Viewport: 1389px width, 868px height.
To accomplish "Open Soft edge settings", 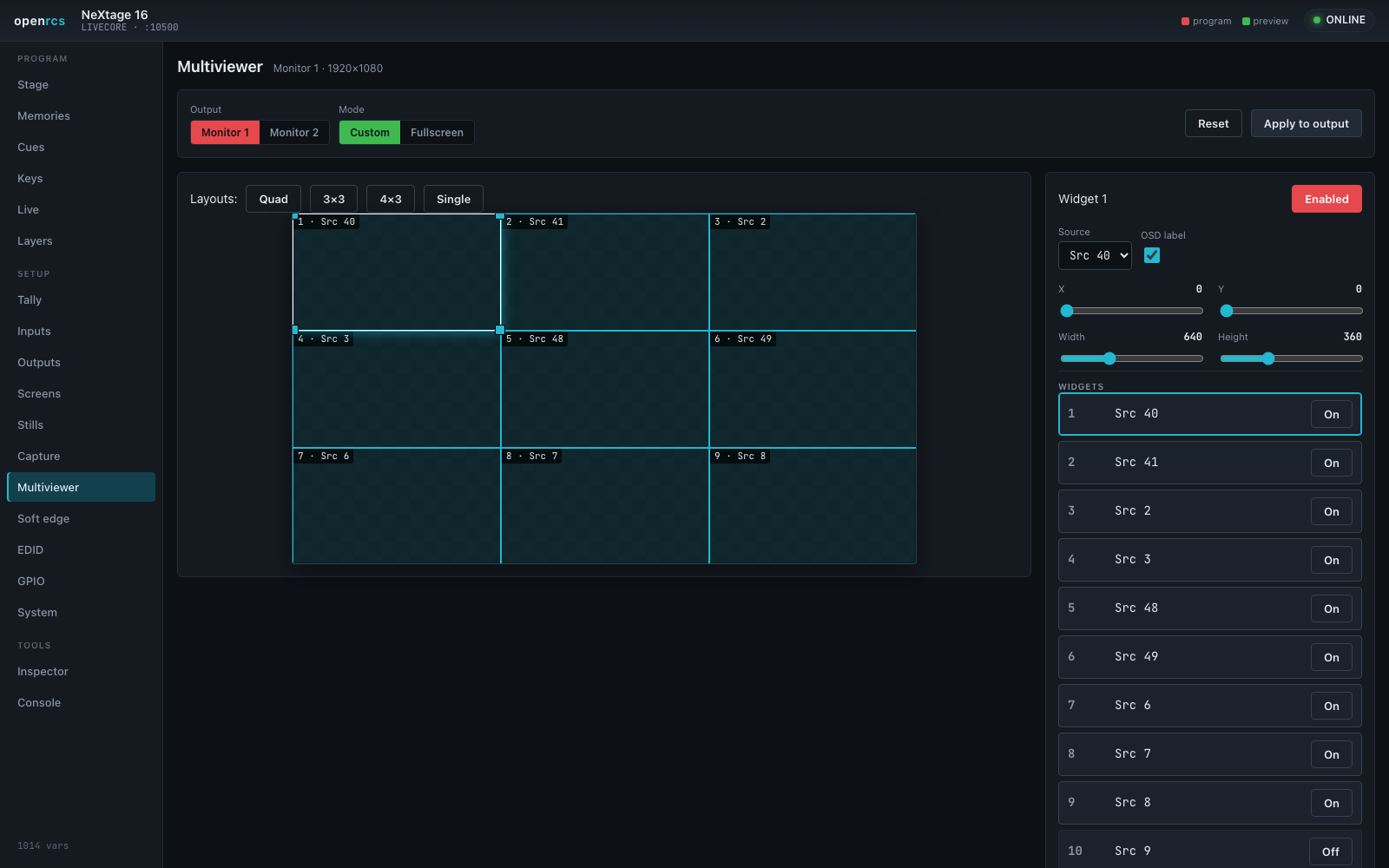I will [x=81, y=518].
